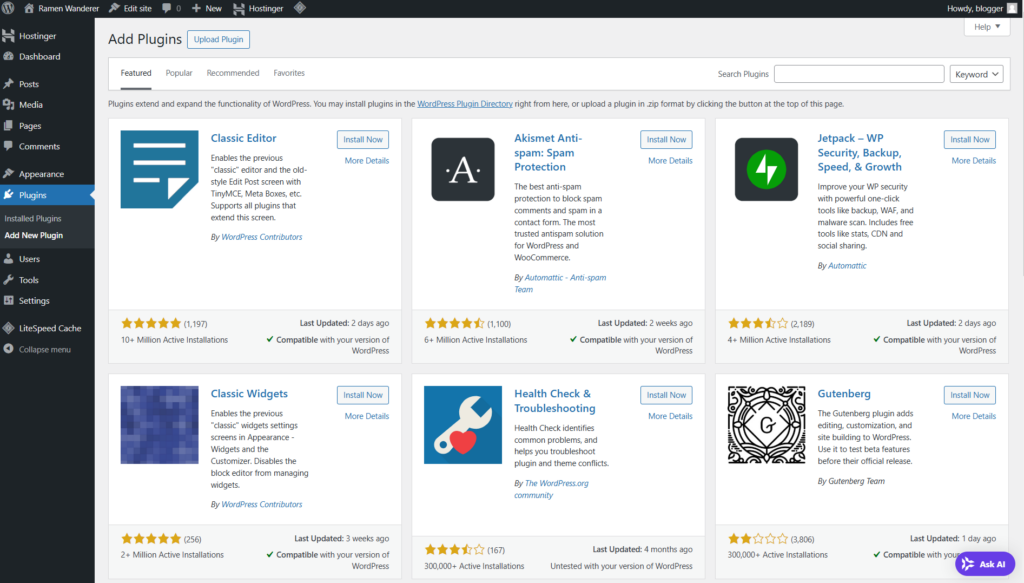The width and height of the screenshot is (1024, 583).
Task: Click inside the Search Plugins field
Action: click(x=858, y=73)
